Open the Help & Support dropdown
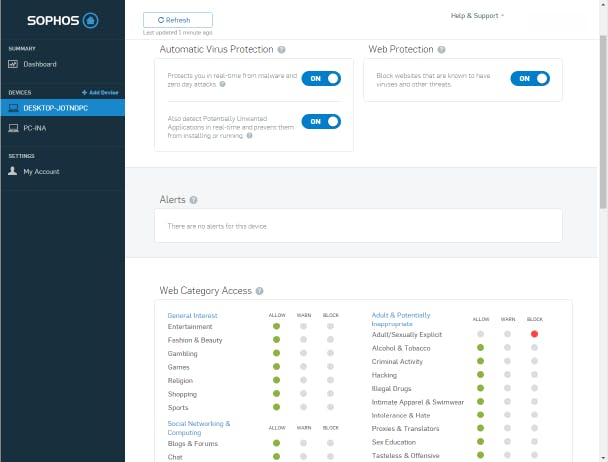The width and height of the screenshot is (608, 462). point(477,16)
